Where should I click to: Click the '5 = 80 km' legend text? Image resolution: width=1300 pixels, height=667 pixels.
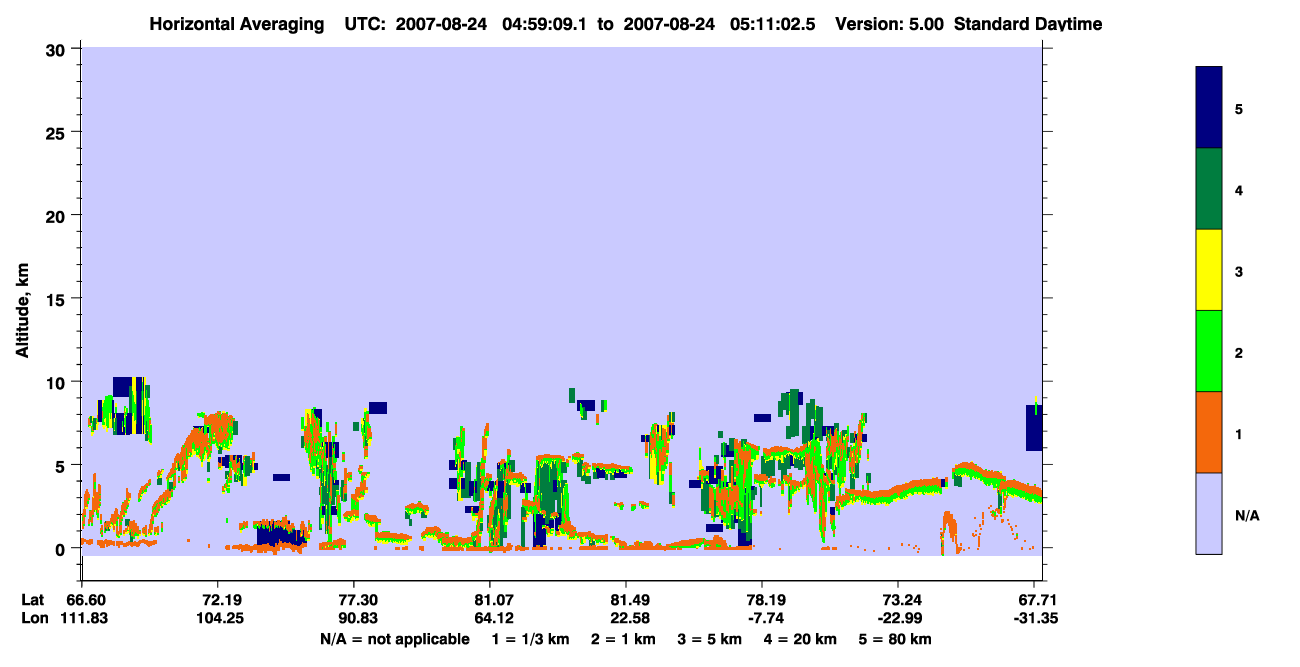(x=893, y=639)
